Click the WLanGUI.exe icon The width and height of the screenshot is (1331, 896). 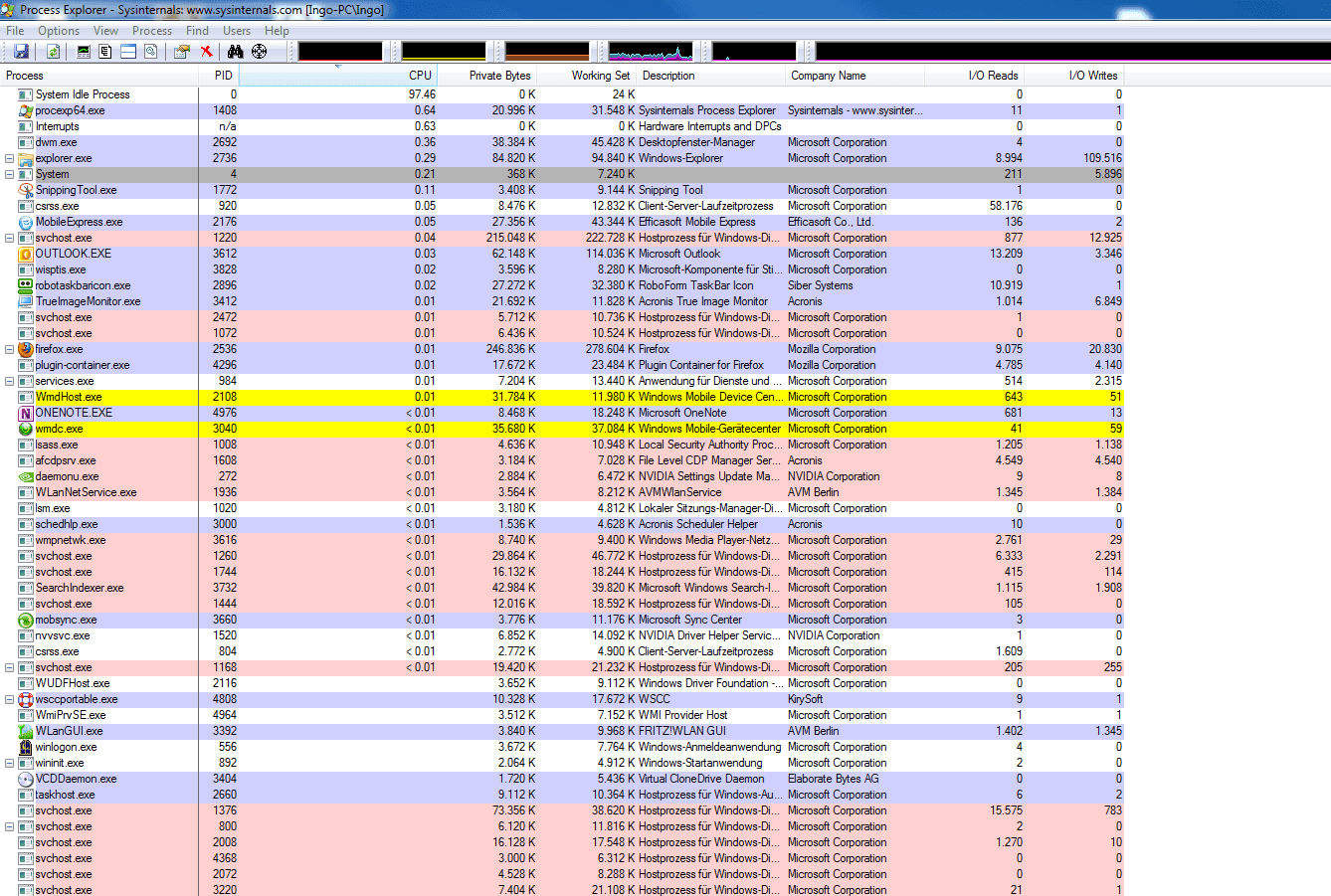(26, 731)
